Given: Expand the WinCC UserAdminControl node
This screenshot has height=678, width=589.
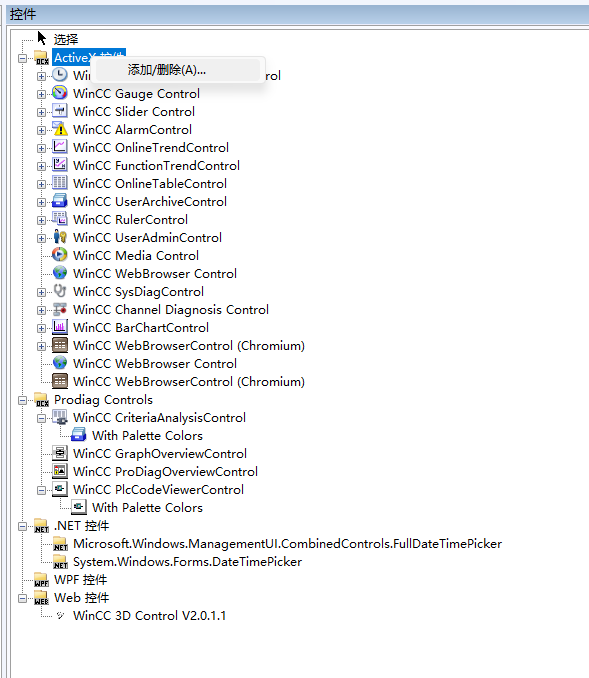Looking at the screenshot, I should 41,238.
